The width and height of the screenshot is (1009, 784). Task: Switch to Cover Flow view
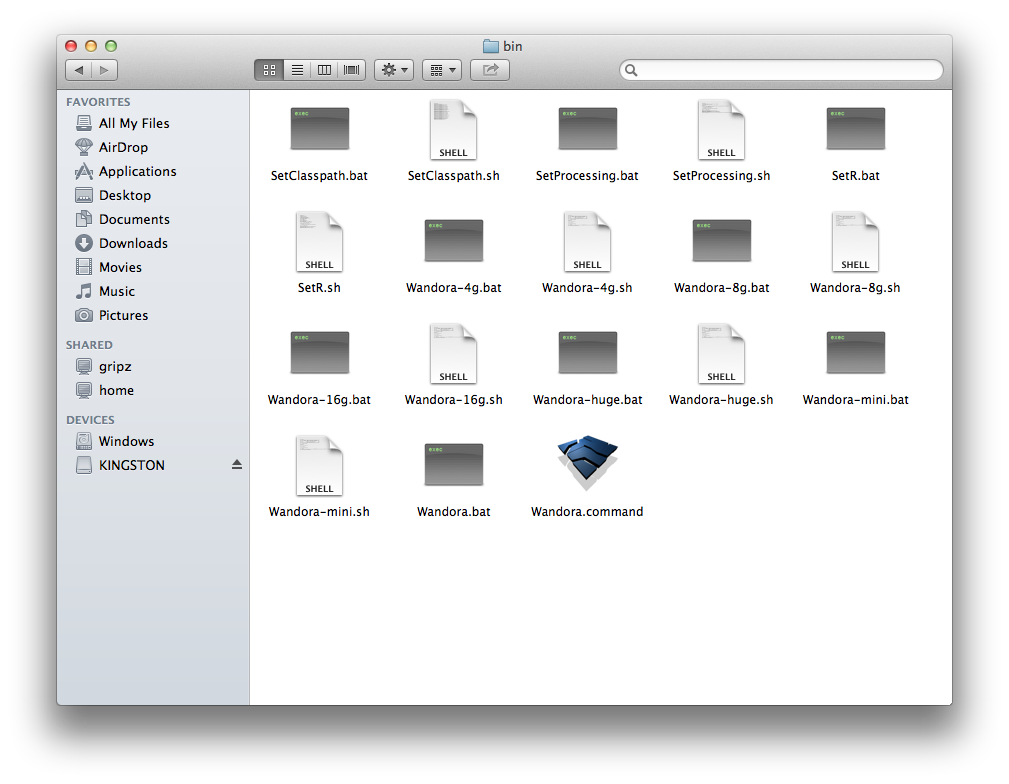click(x=352, y=70)
